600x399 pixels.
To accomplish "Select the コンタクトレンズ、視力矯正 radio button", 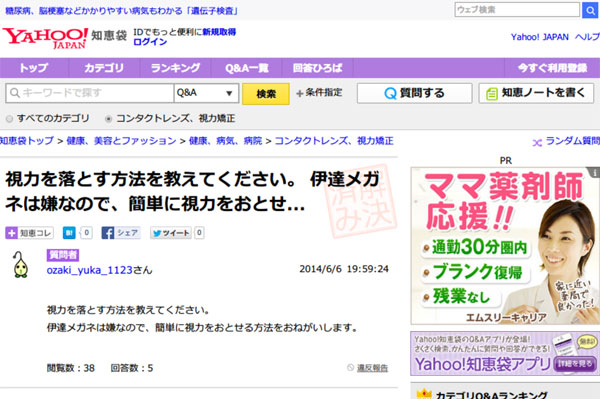I will (109, 119).
